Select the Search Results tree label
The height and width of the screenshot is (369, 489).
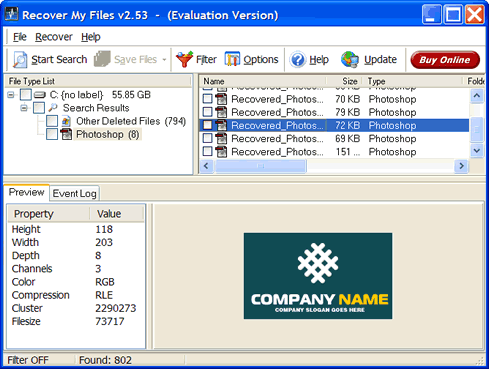pyautogui.click(x=96, y=108)
